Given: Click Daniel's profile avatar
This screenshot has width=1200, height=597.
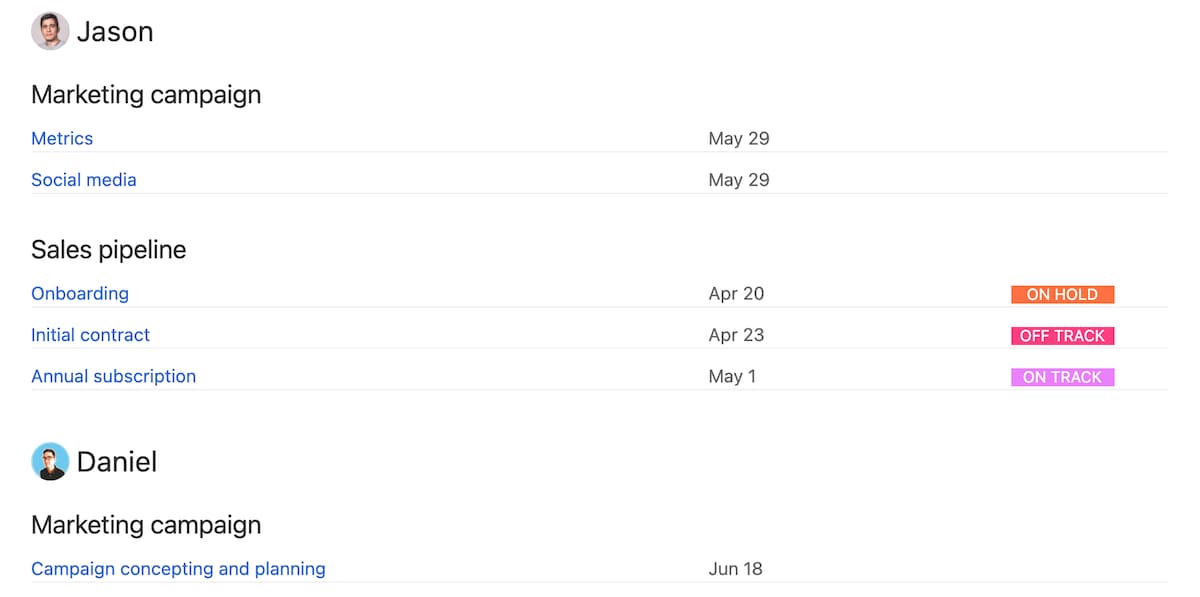Looking at the screenshot, I should (x=47, y=461).
